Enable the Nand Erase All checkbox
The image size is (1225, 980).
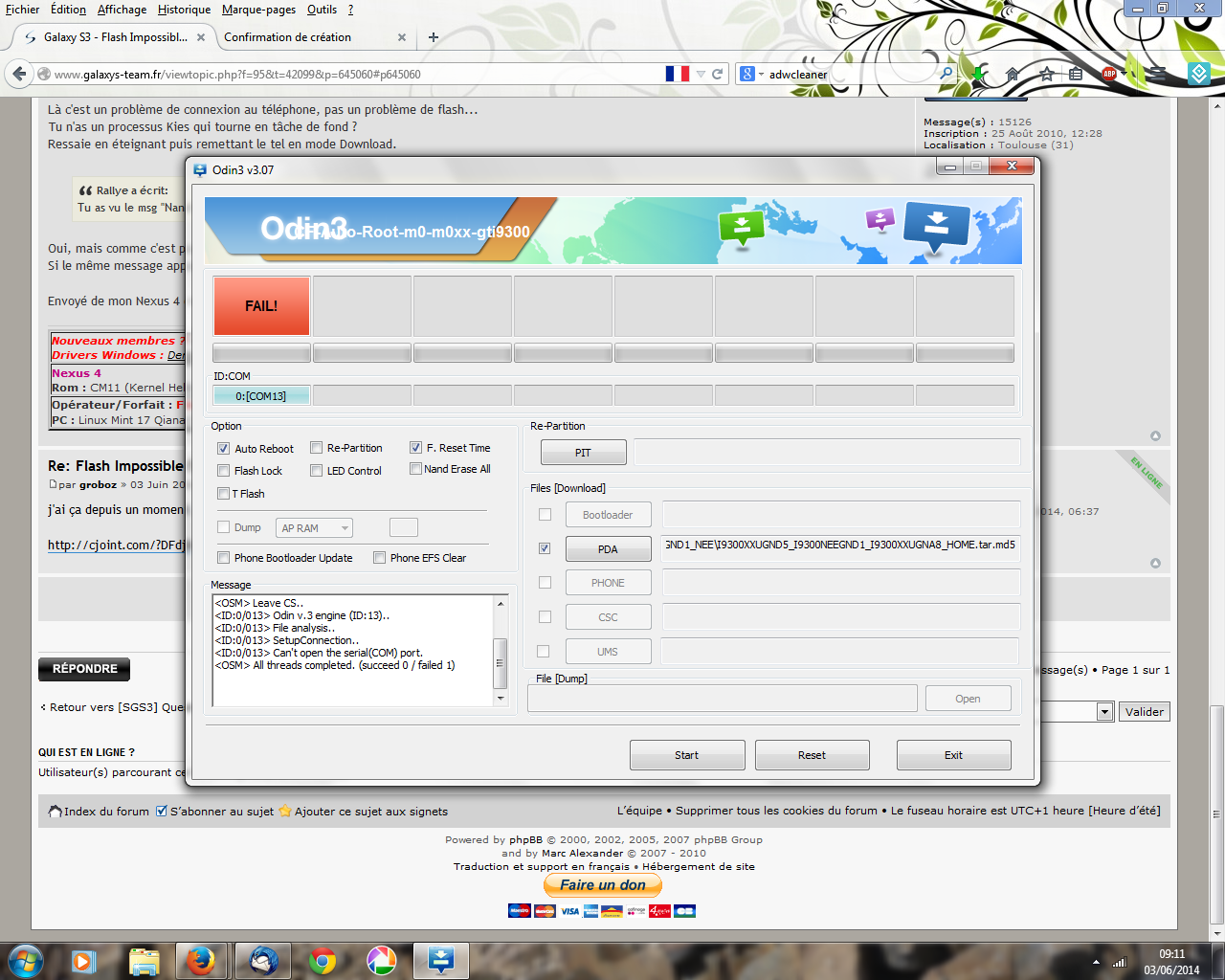click(415, 469)
